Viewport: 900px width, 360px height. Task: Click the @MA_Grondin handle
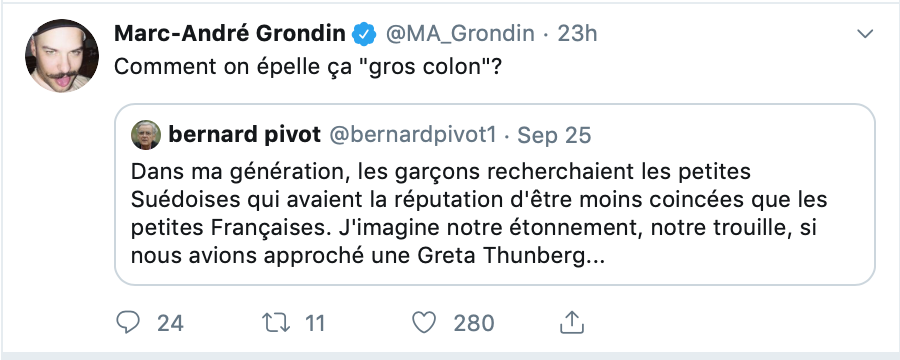tap(460, 34)
